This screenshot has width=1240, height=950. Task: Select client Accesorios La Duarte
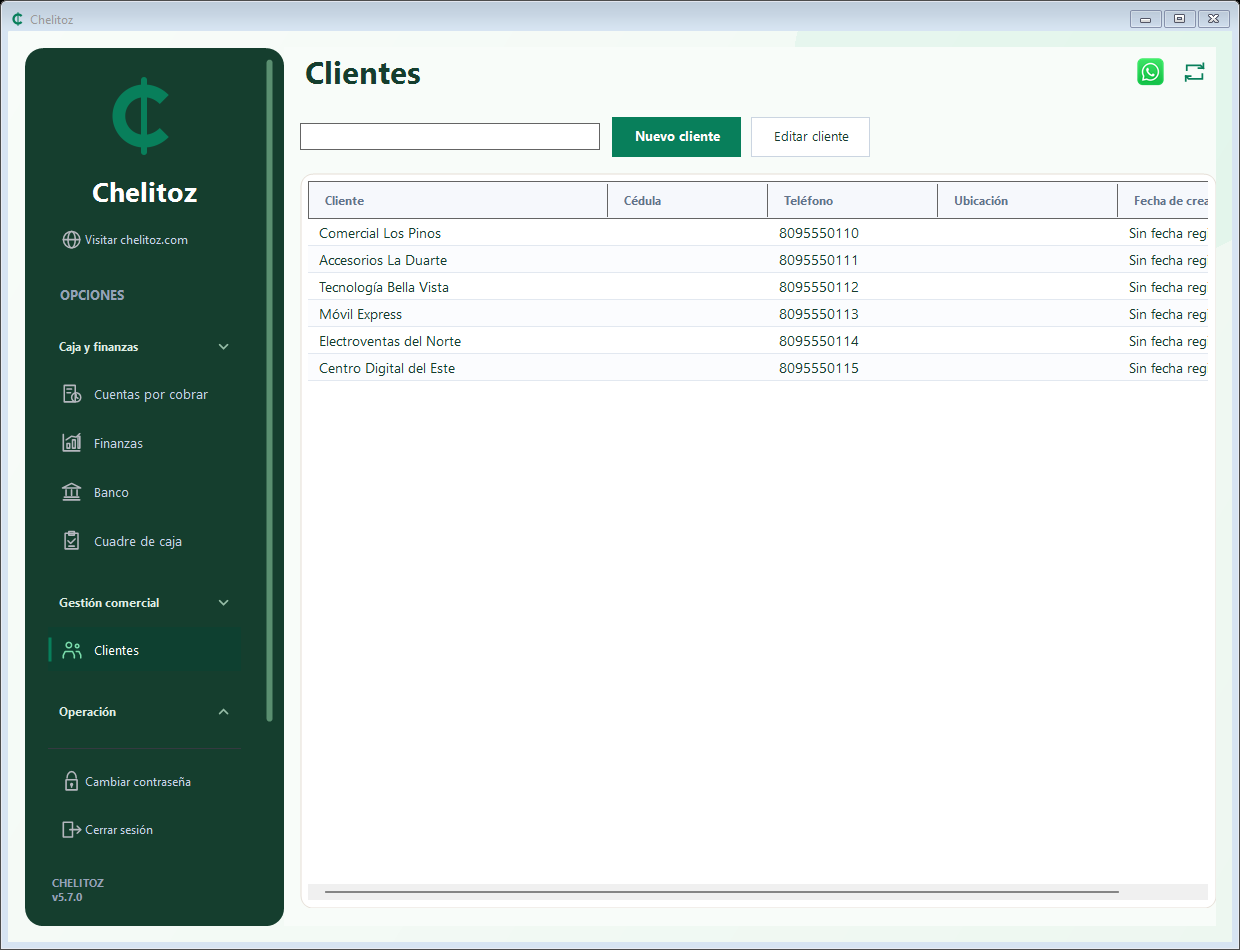click(758, 260)
